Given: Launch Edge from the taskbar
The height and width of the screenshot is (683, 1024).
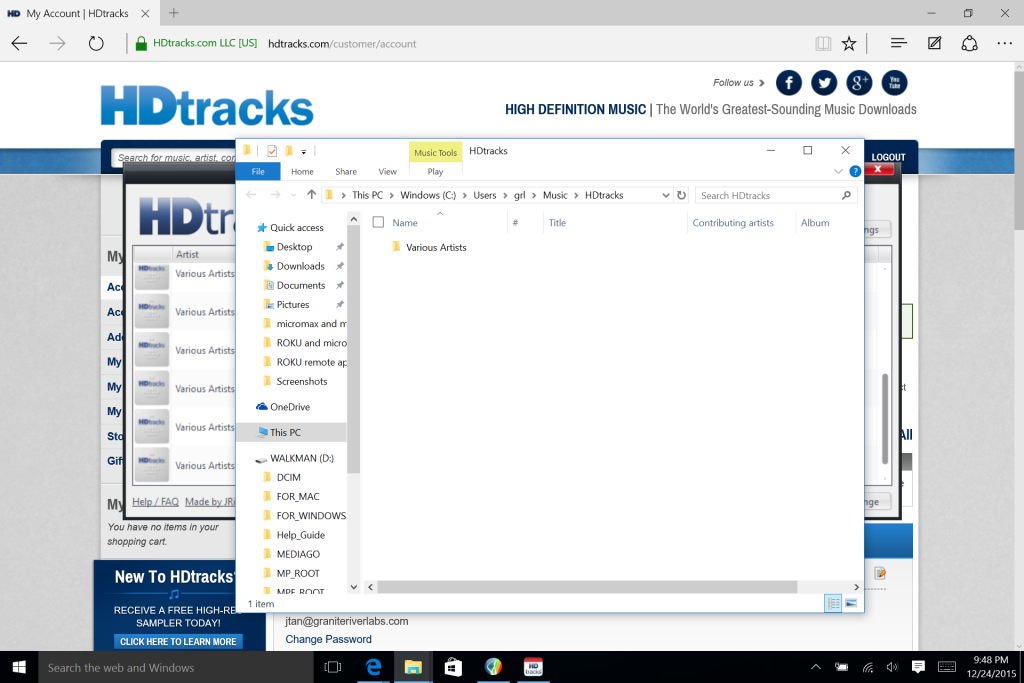Looking at the screenshot, I should click(374, 667).
